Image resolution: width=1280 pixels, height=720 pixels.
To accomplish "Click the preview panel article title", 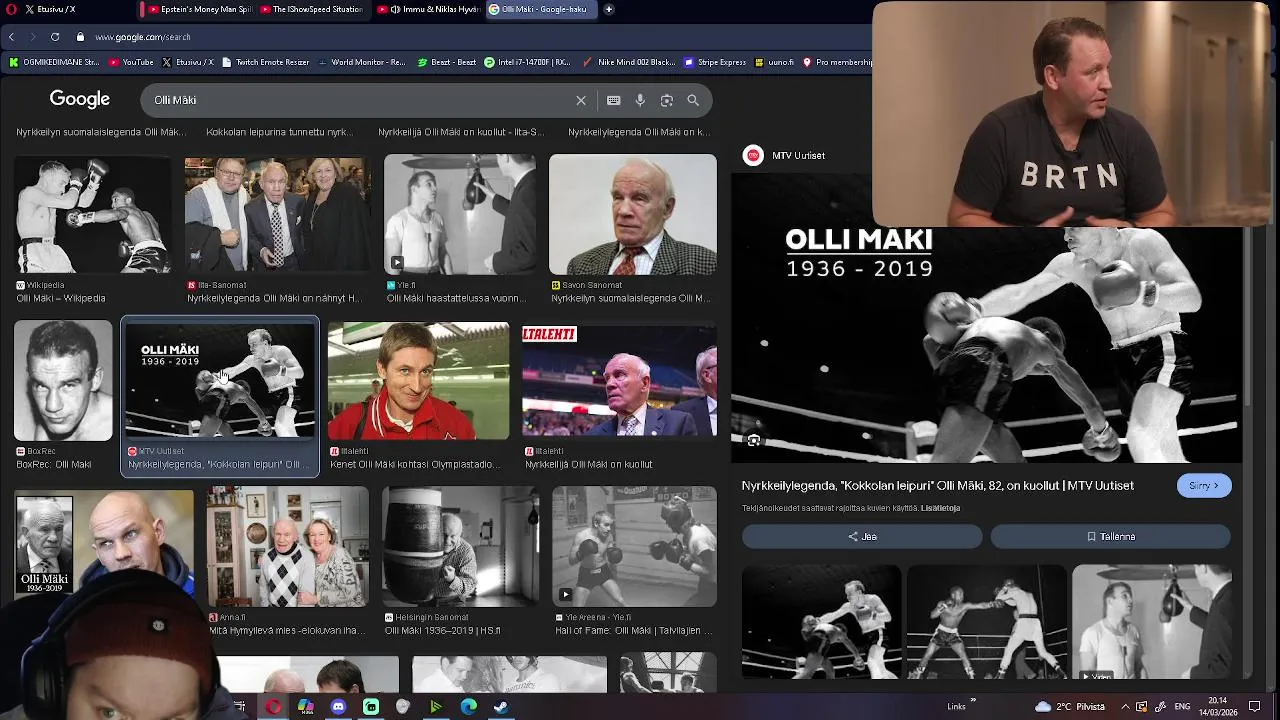I will [937, 485].
